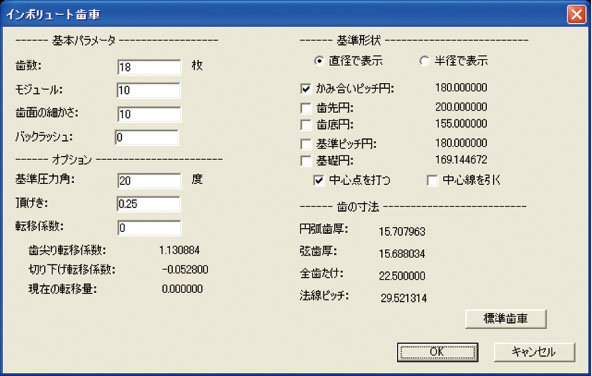Image resolution: width=592 pixels, height=376 pixels.
Task: Click the 度 unit label
Action: [x=197, y=179]
